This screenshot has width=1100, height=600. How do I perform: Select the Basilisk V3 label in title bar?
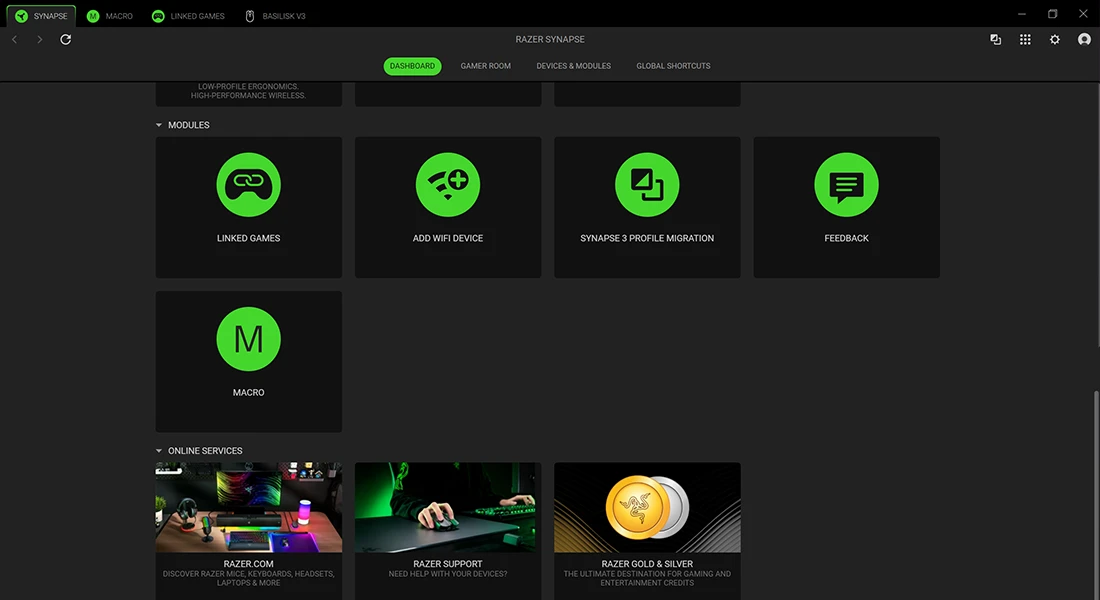tap(284, 16)
